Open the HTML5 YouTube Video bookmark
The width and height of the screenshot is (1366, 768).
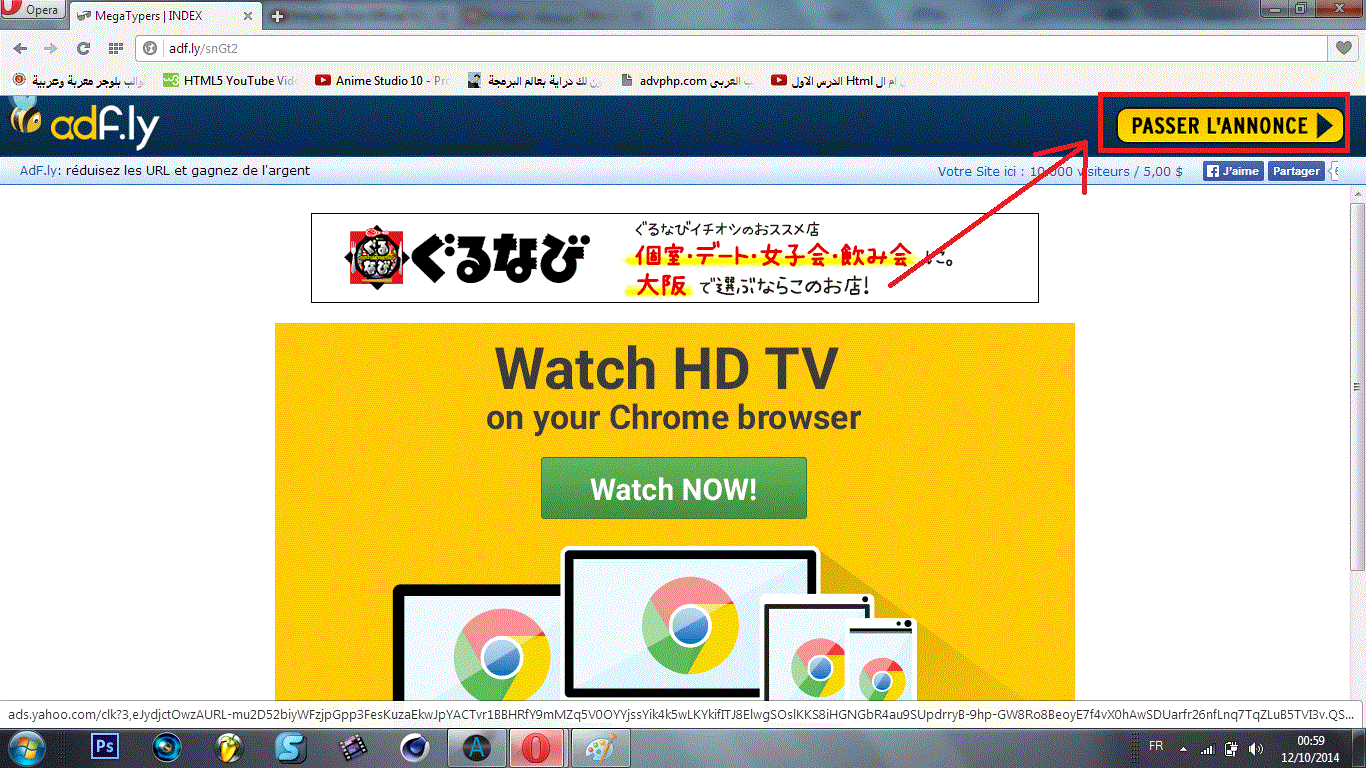[229, 81]
